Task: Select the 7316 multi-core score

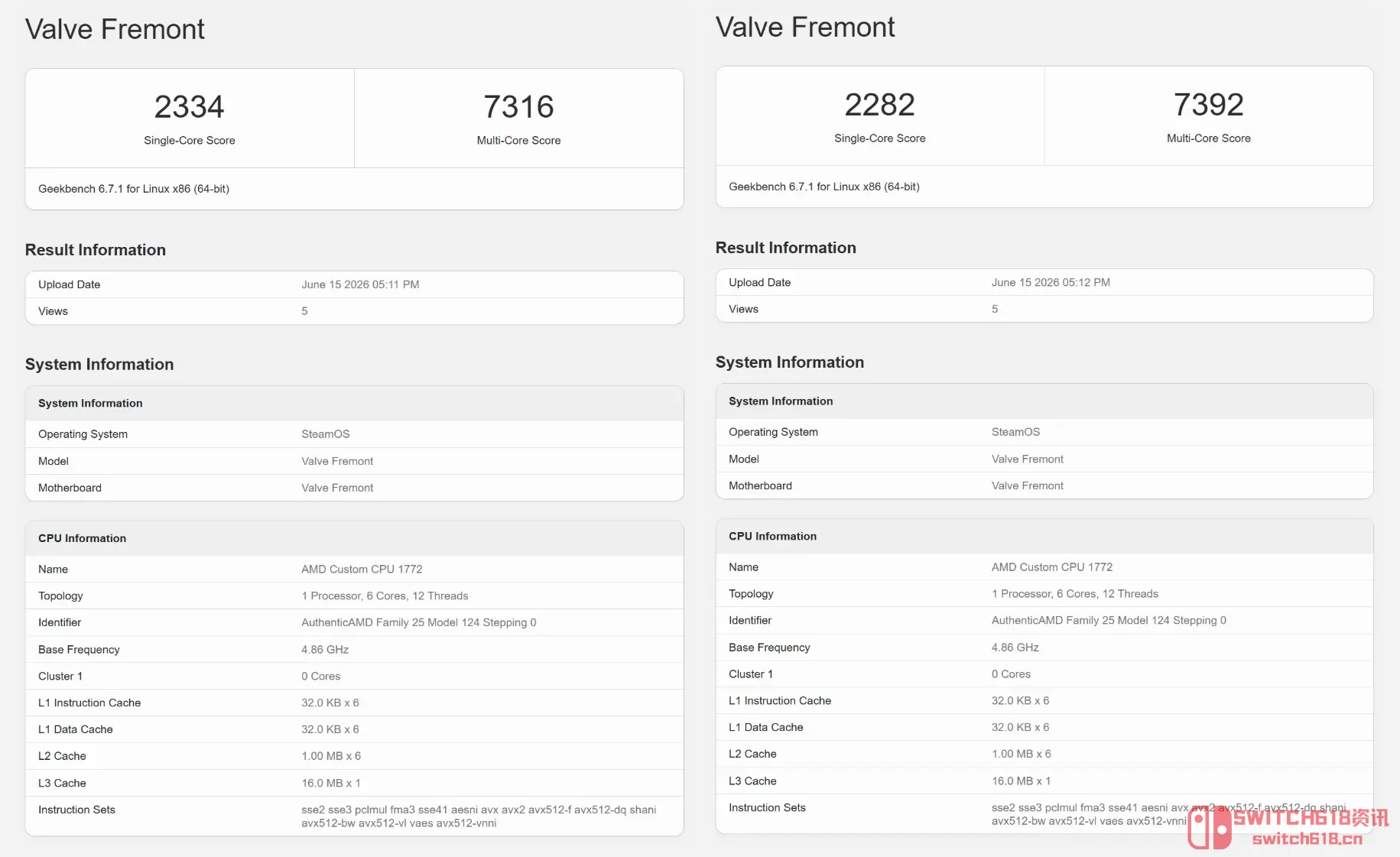Action: [x=518, y=106]
